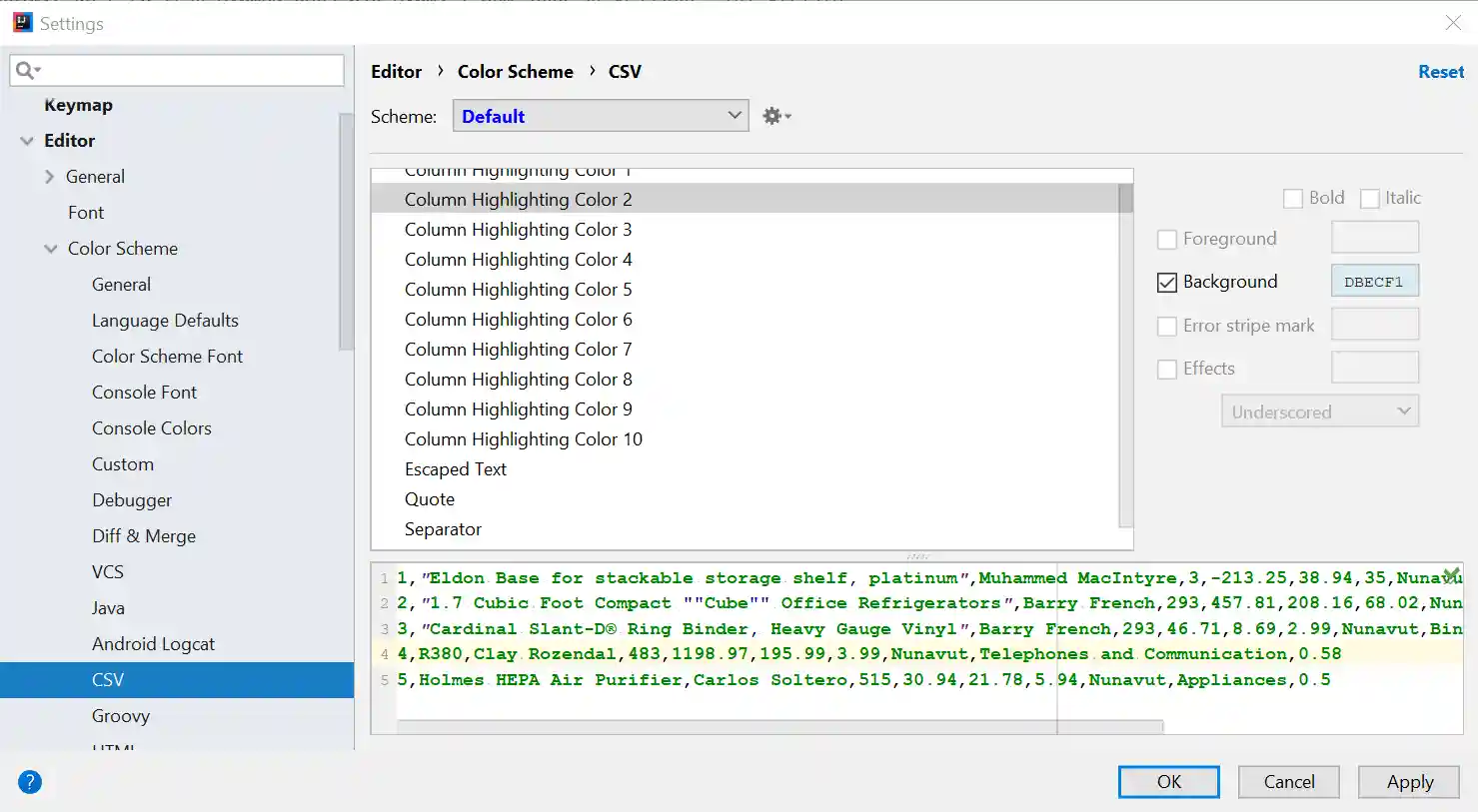Enable the Foreground checkbox

1166,239
